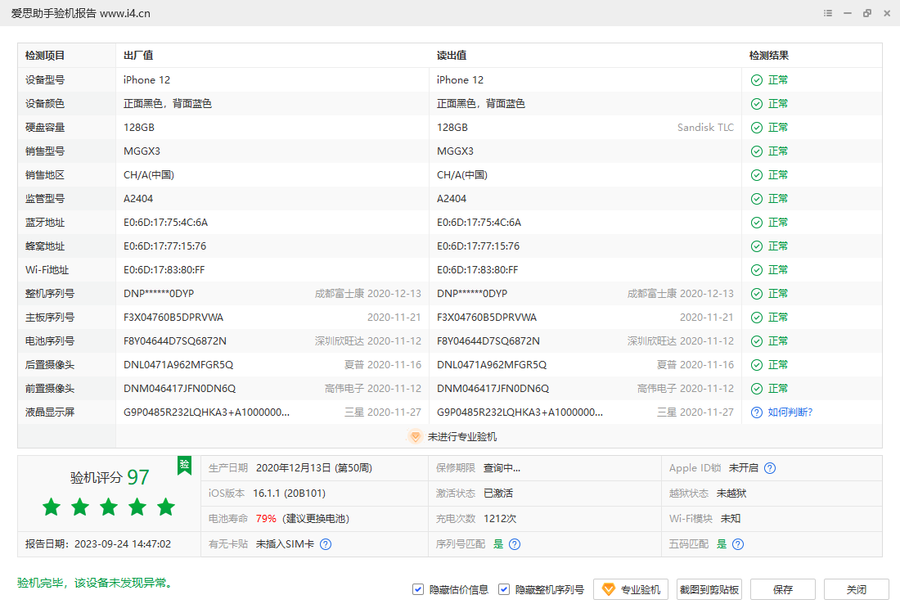Screen dimensions: 900x613
Task: Click 截图到剪贴板 button
Action: click(x=709, y=589)
